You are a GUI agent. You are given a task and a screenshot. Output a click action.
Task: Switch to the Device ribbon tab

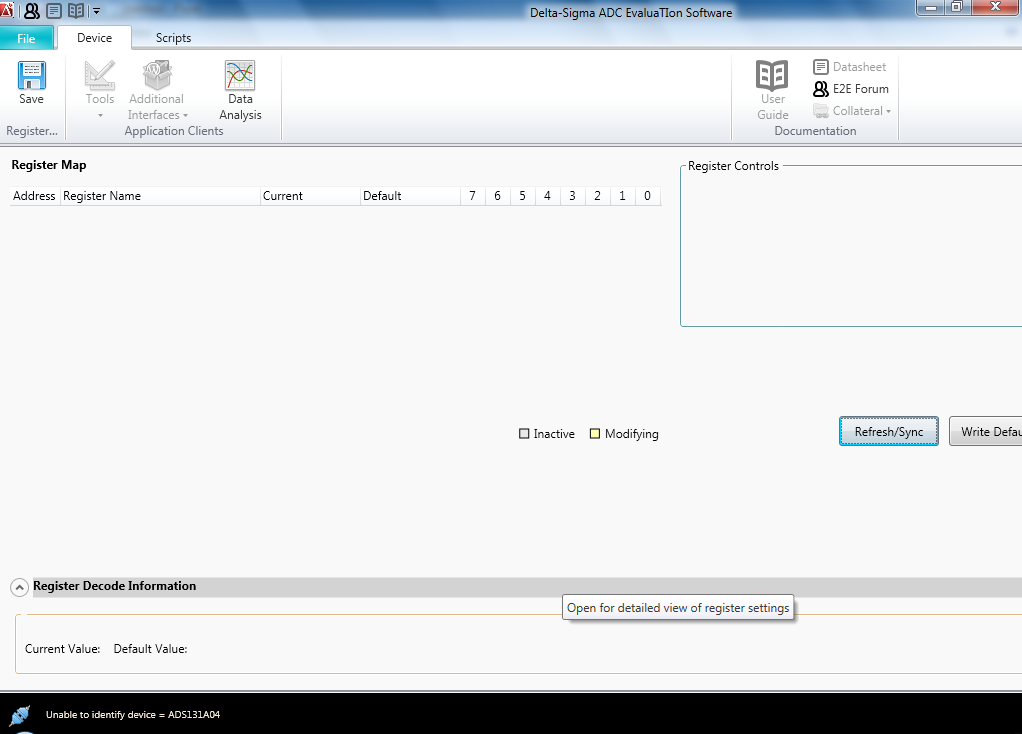[x=95, y=38]
